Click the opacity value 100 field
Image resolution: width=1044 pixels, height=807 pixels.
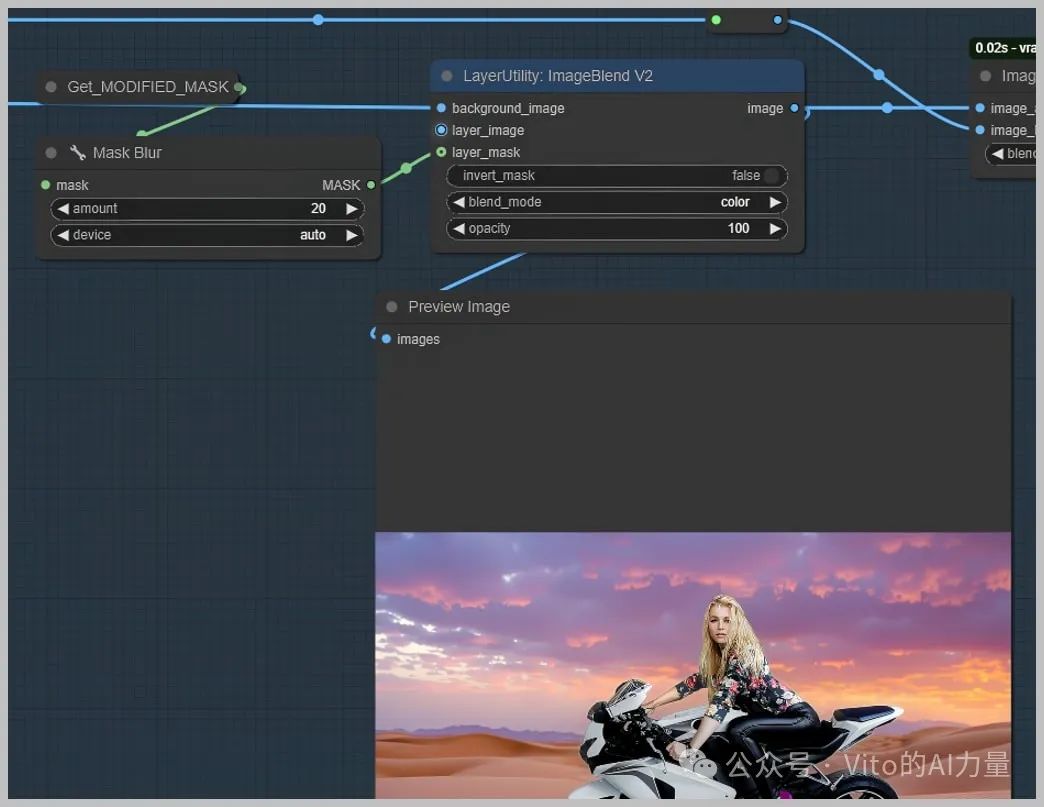[x=738, y=228]
